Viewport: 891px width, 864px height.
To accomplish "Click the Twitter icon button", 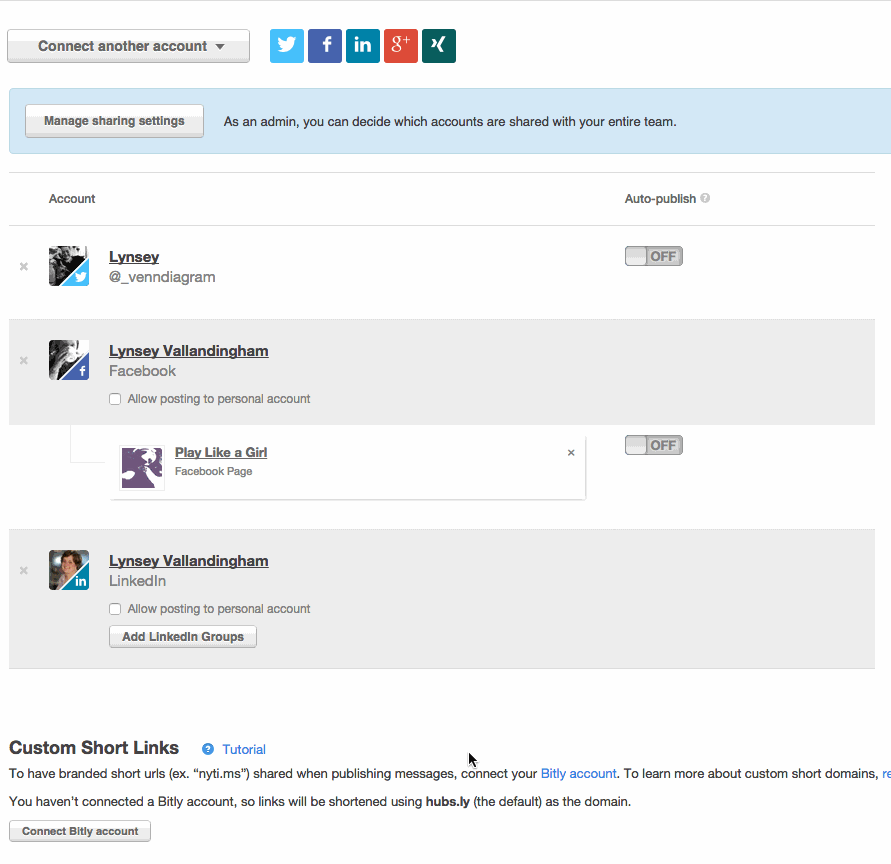I will pyautogui.click(x=287, y=46).
